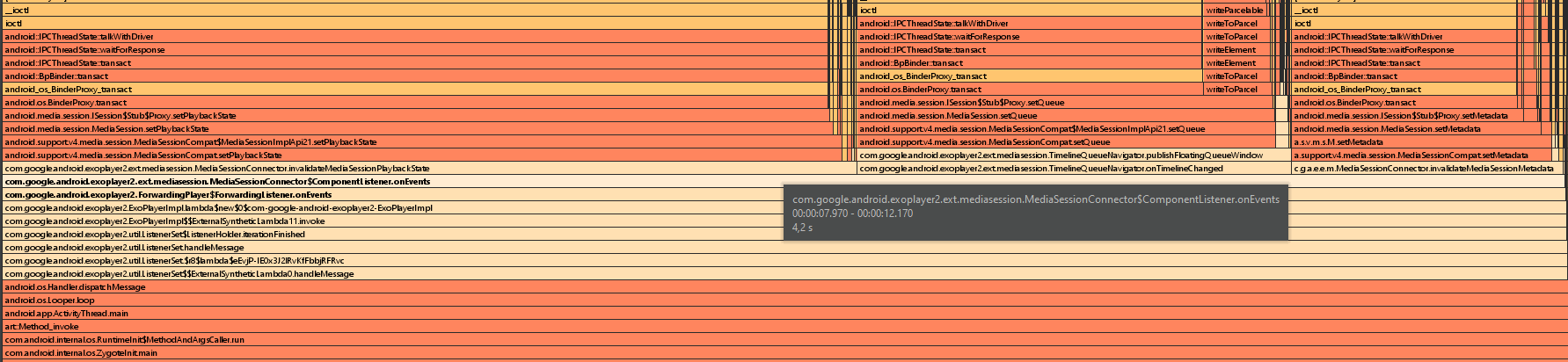Select the MediaSessionConnector$ComponentListener.onEvents flame bar
The width and height of the screenshot is (1568, 362).
[784, 182]
